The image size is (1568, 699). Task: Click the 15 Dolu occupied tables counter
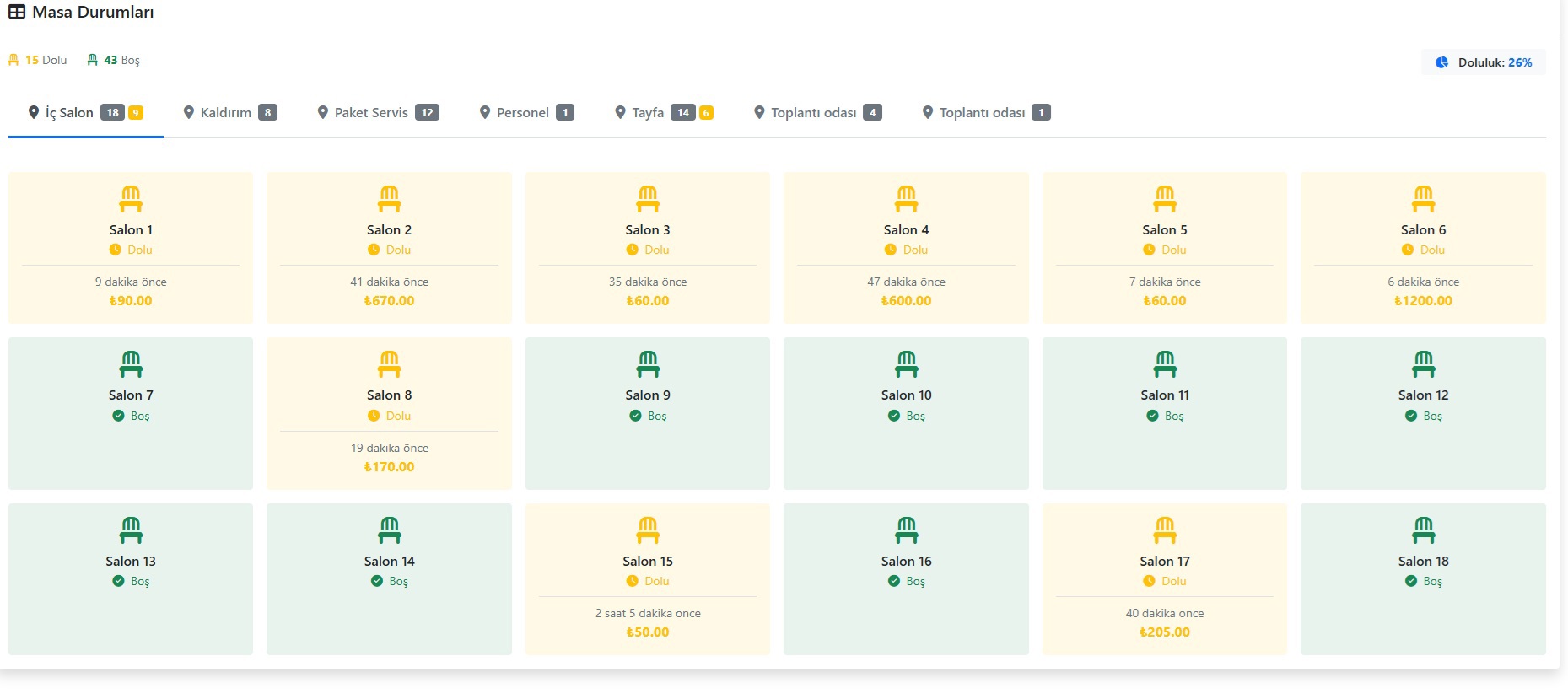click(38, 60)
